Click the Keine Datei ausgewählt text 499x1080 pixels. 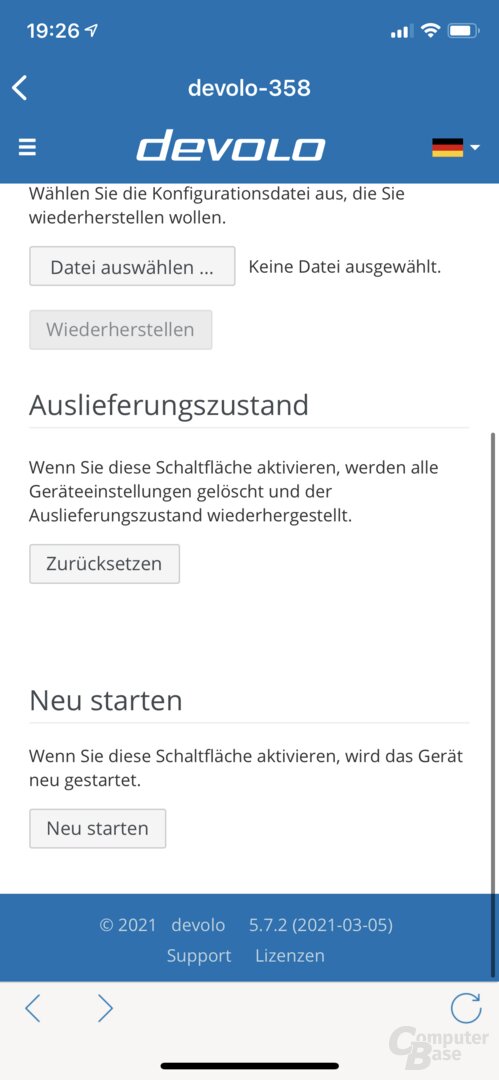[x=345, y=267]
